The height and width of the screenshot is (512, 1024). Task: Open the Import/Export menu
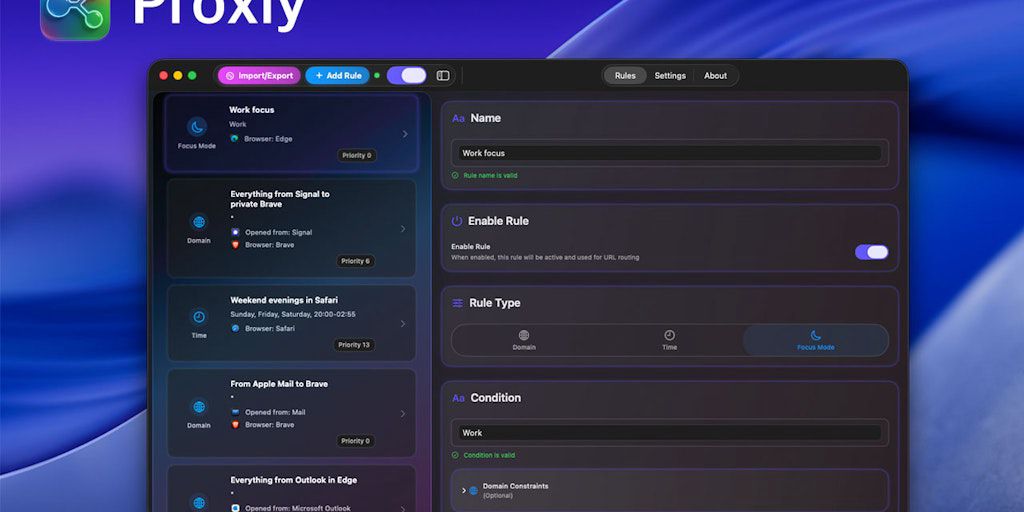pyautogui.click(x=259, y=76)
